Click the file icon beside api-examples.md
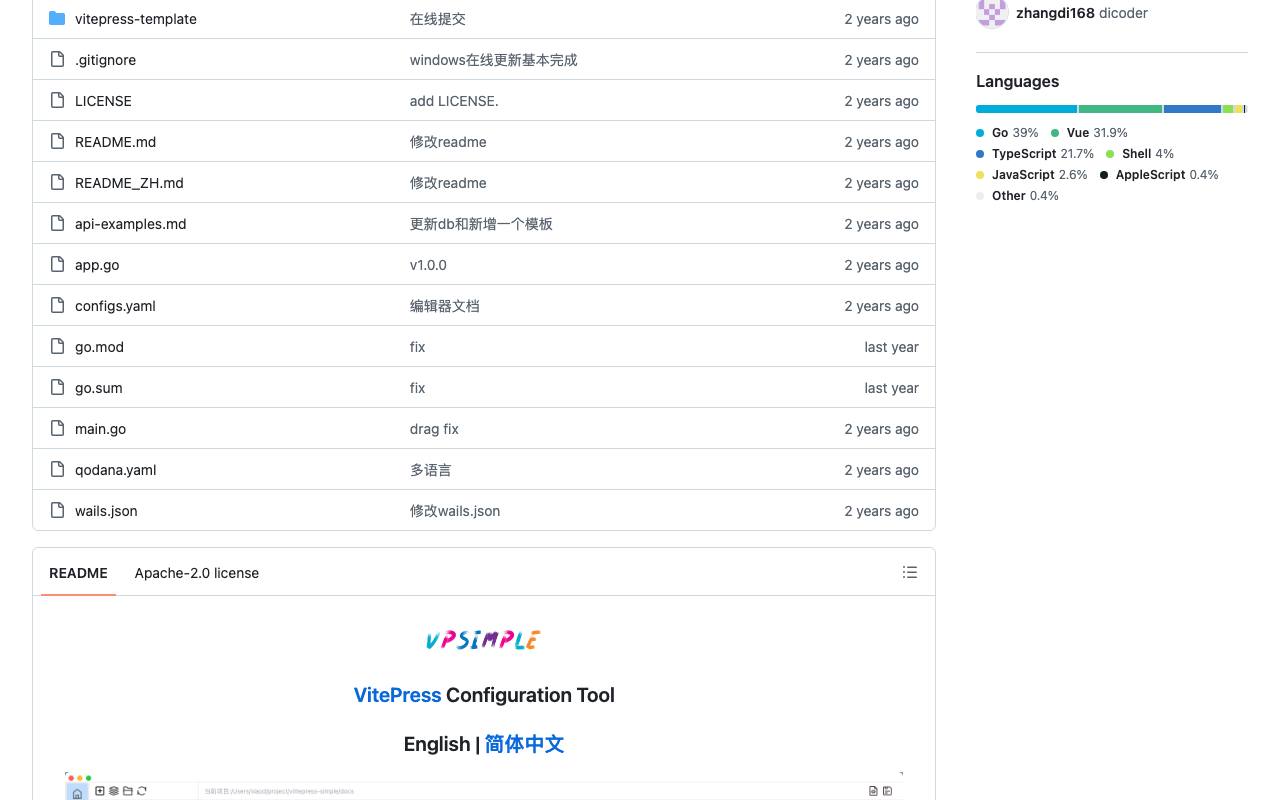 tap(57, 223)
